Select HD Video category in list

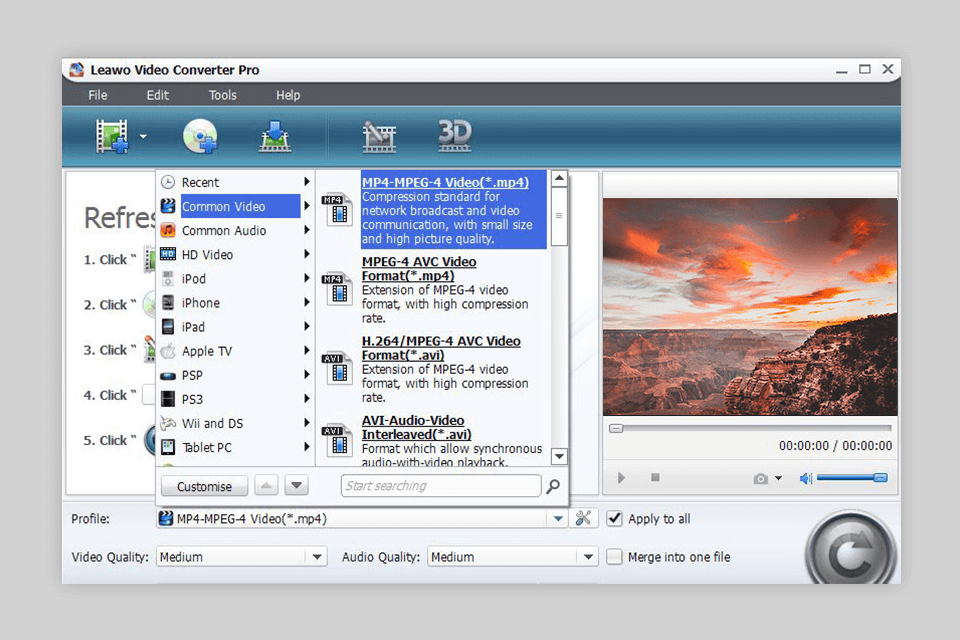(207, 255)
